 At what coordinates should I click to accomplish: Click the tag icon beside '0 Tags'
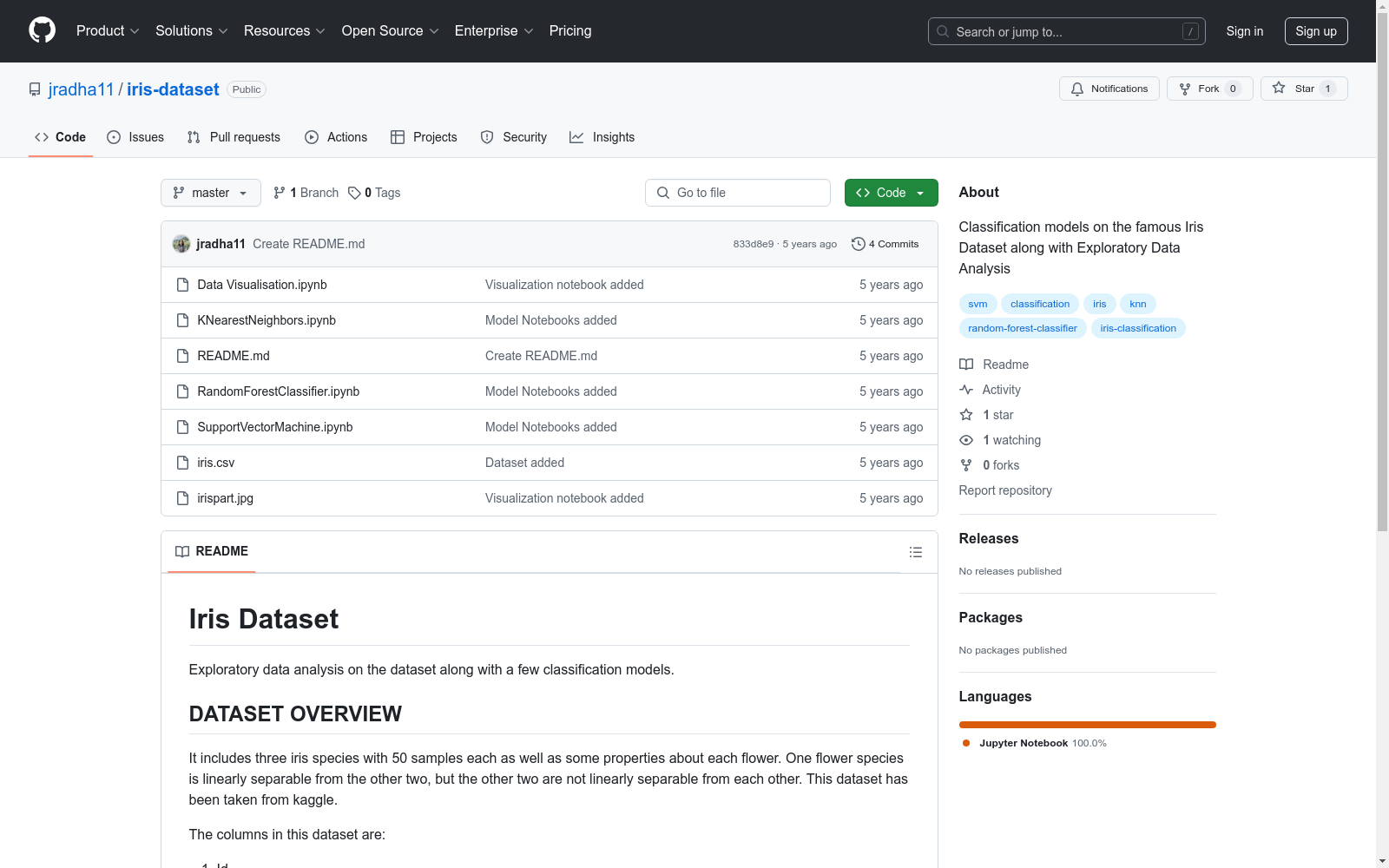point(354,193)
